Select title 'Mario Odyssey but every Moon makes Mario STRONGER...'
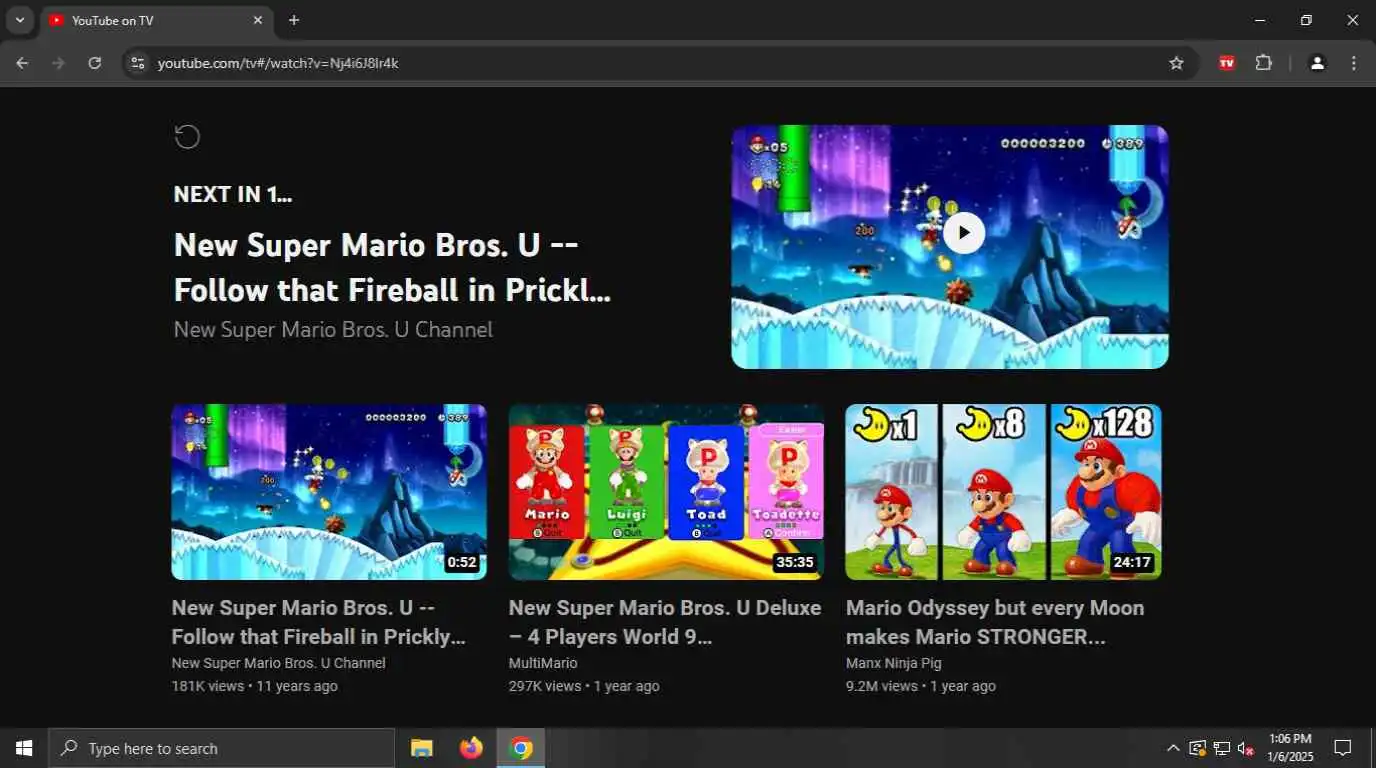 point(995,622)
